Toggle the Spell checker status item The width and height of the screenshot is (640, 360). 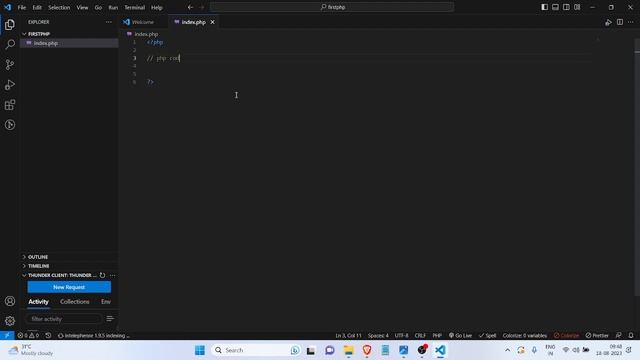click(x=488, y=336)
